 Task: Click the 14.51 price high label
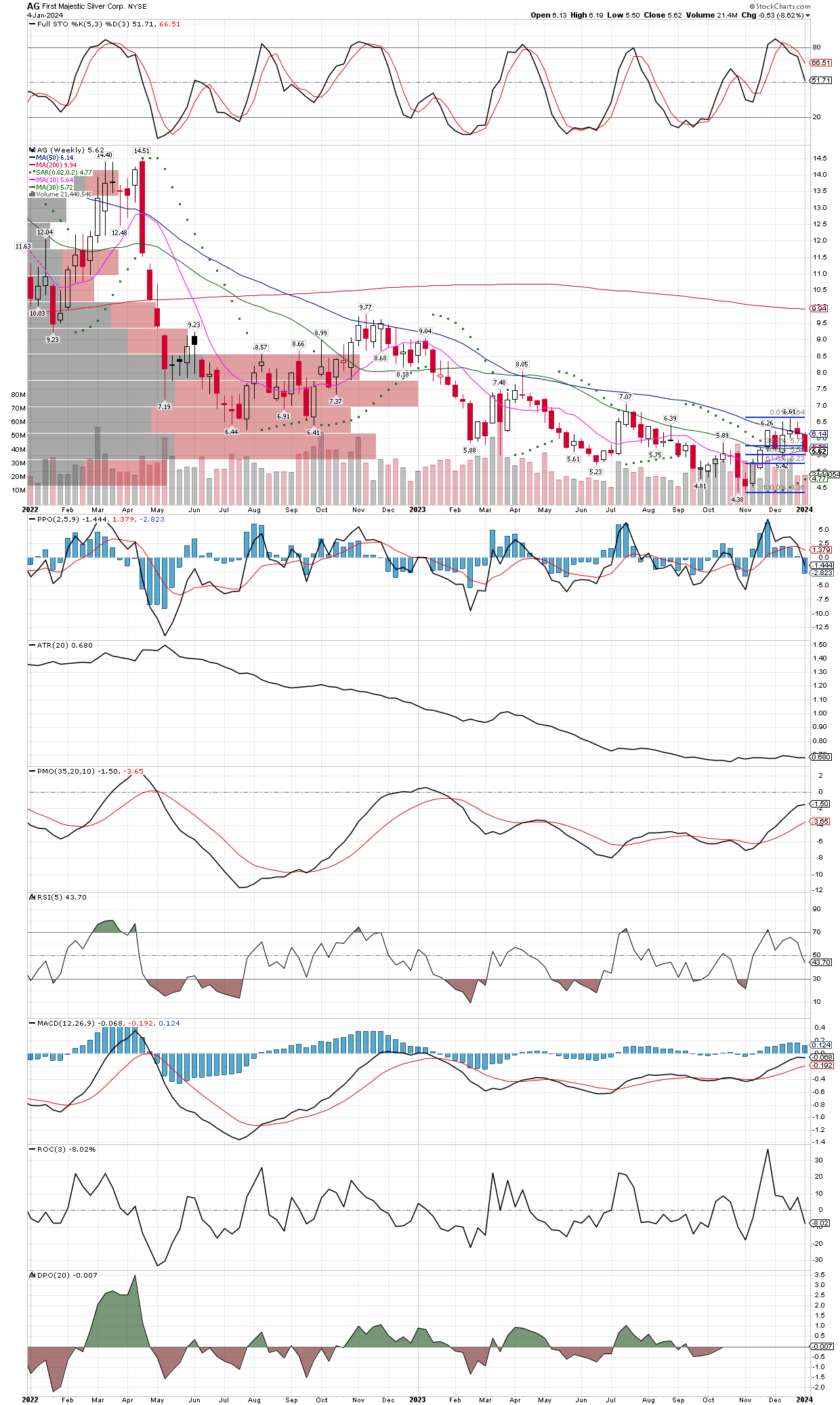coord(142,151)
